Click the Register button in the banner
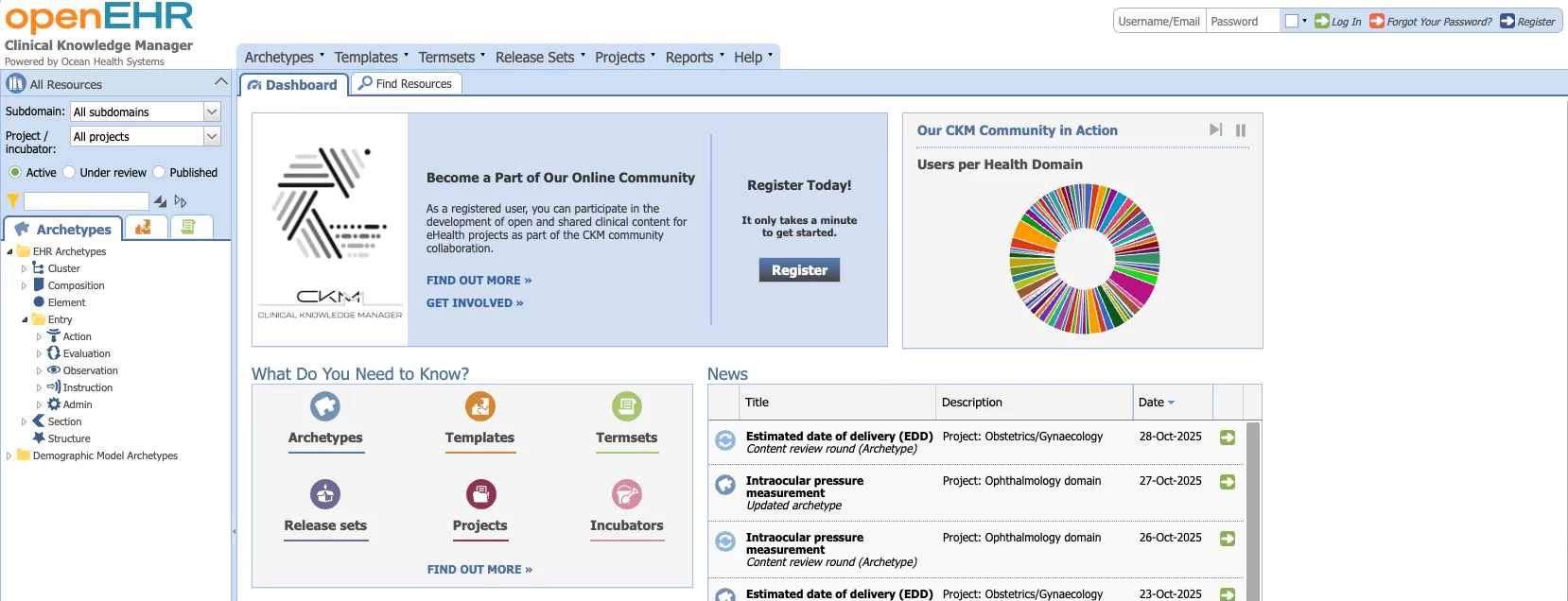Image resolution: width=1568 pixels, height=601 pixels. pyautogui.click(x=799, y=270)
